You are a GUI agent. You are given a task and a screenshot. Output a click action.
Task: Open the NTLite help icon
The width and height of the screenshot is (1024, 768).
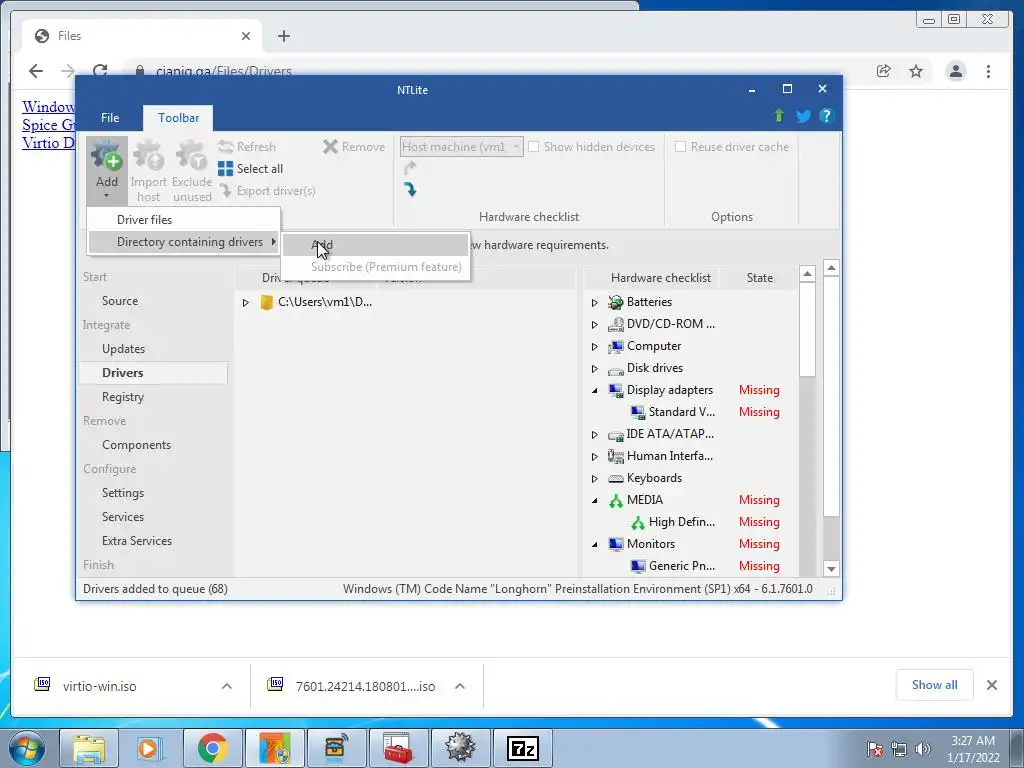(826, 116)
